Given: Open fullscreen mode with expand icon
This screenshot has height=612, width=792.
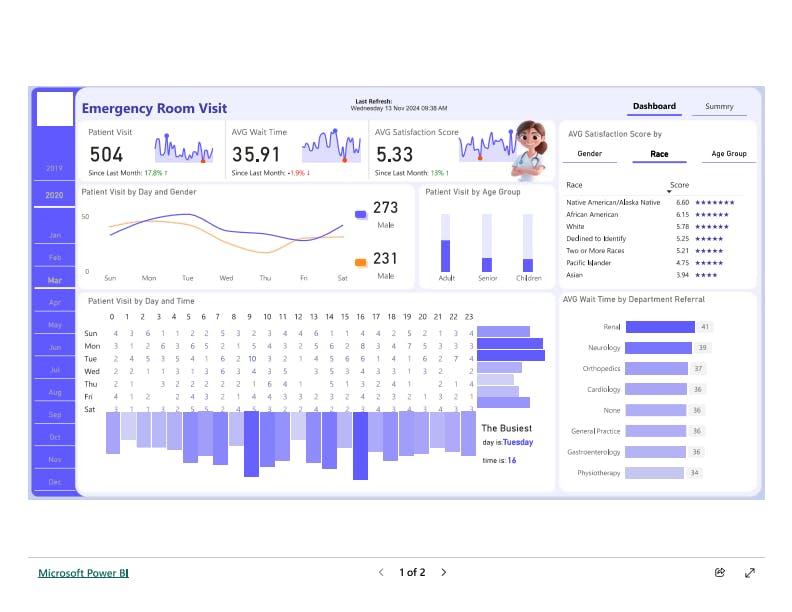Looking at the screenshot, I should coord(750,573).
